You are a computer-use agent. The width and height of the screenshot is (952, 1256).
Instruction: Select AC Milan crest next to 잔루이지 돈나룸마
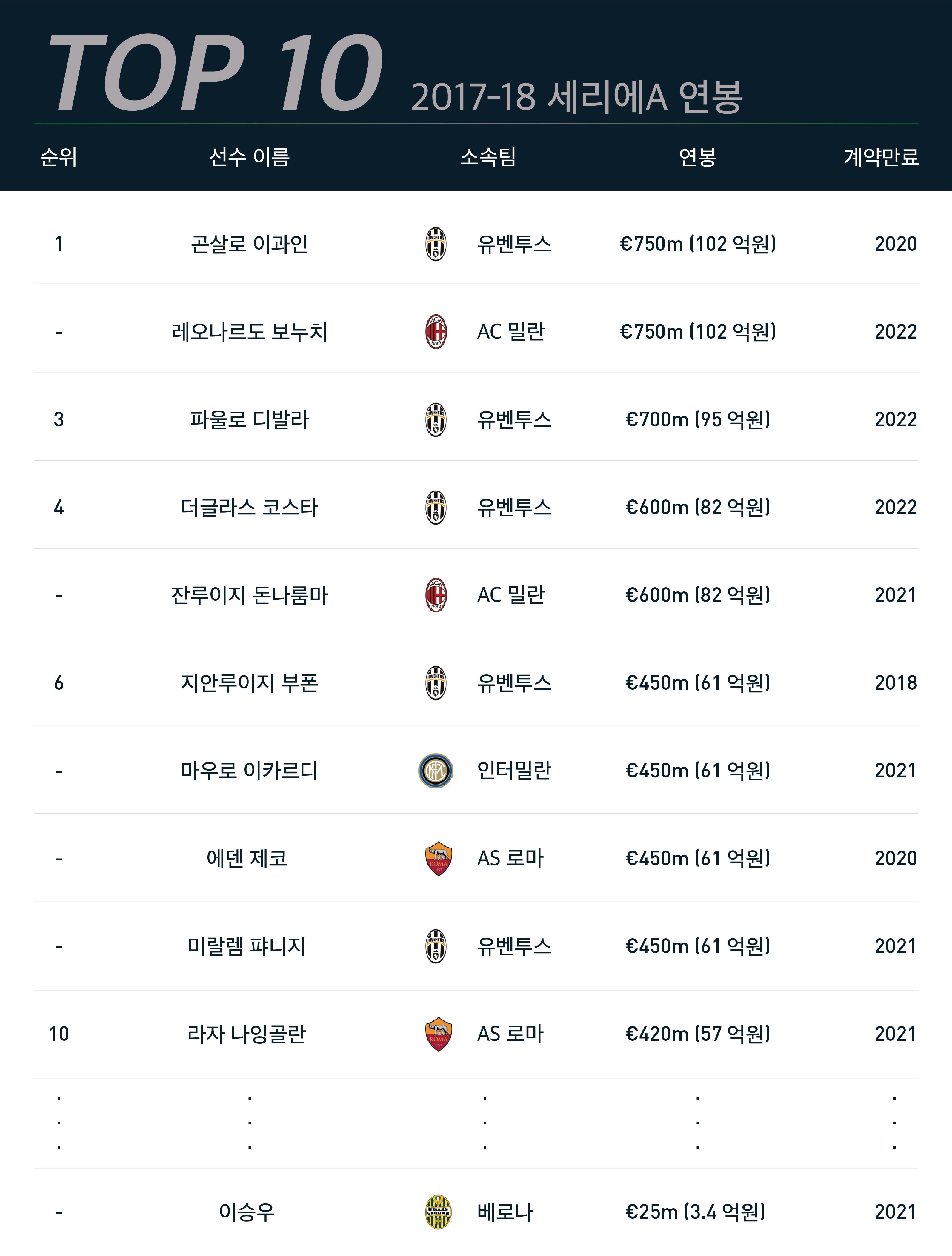436,595
